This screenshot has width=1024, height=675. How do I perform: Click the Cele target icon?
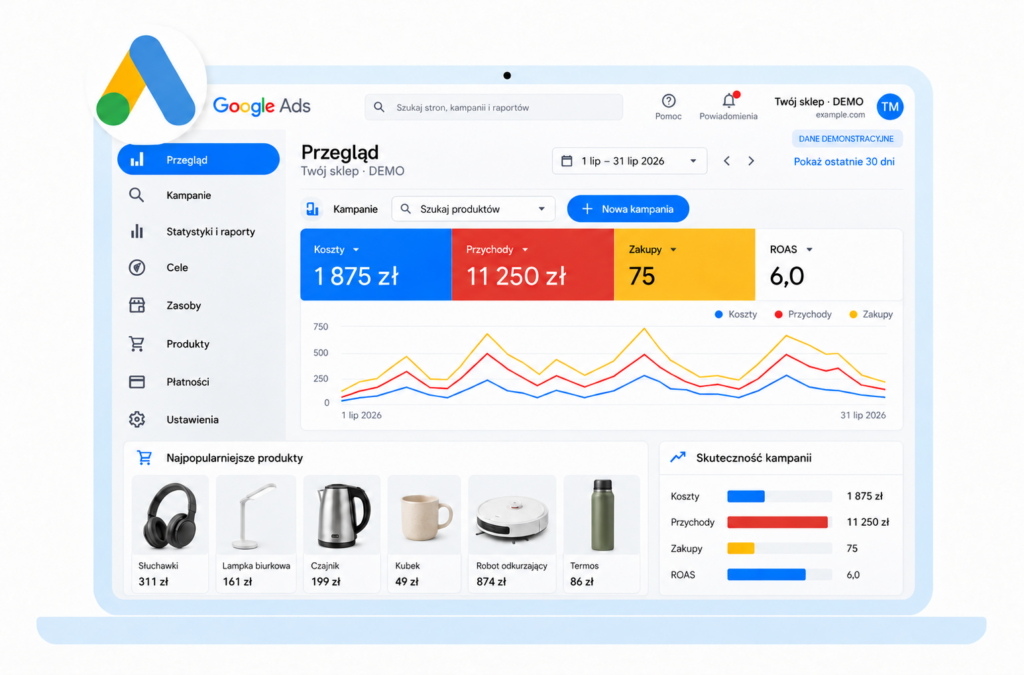coord(136,267)
